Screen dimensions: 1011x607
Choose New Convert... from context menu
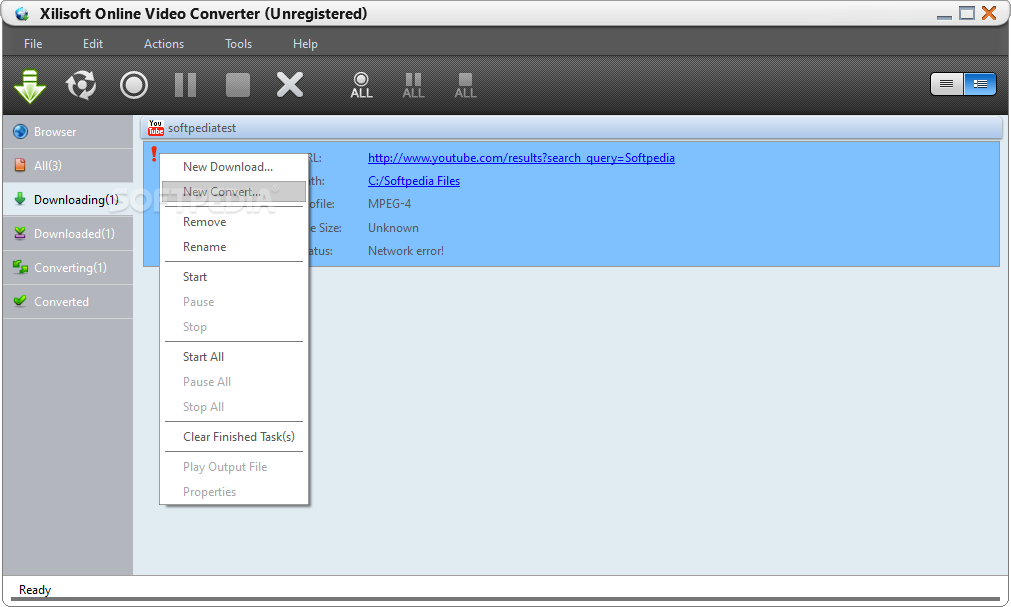(x=234, y=192)
